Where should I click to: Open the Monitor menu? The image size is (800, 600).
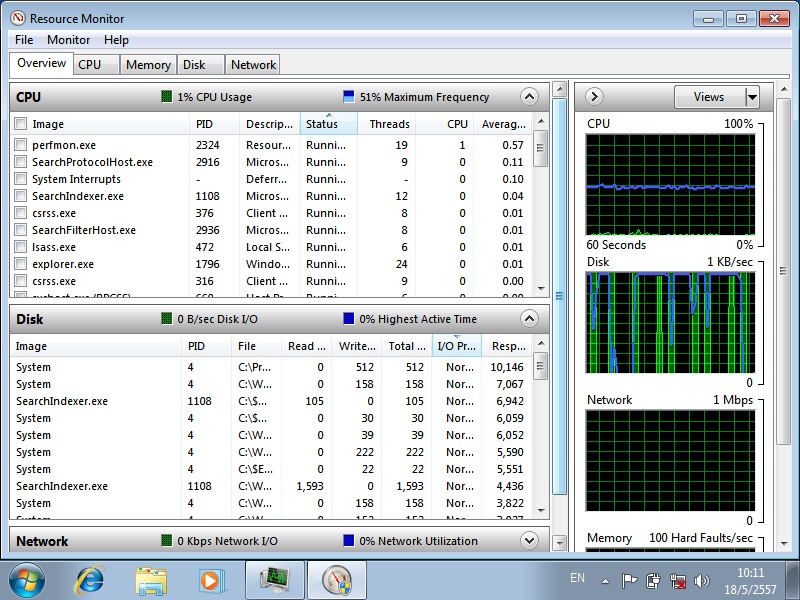(x=68, y=40)
